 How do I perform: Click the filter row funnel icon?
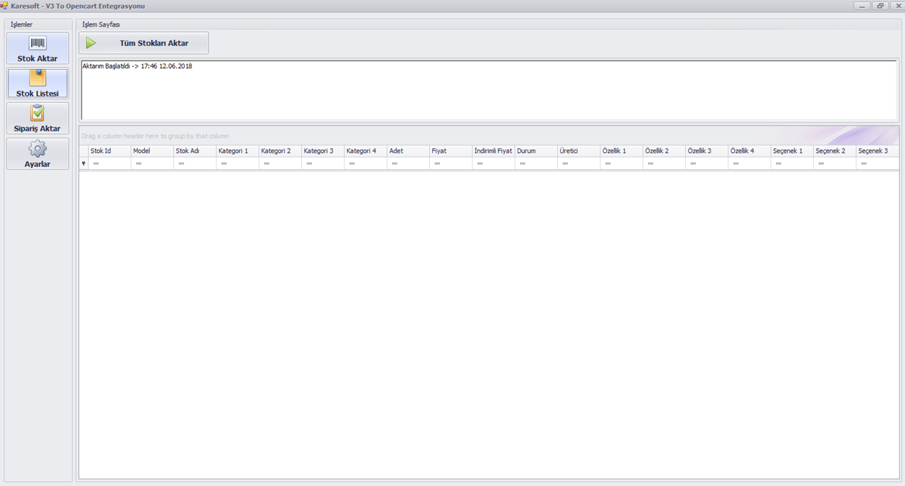pos(84,164)
